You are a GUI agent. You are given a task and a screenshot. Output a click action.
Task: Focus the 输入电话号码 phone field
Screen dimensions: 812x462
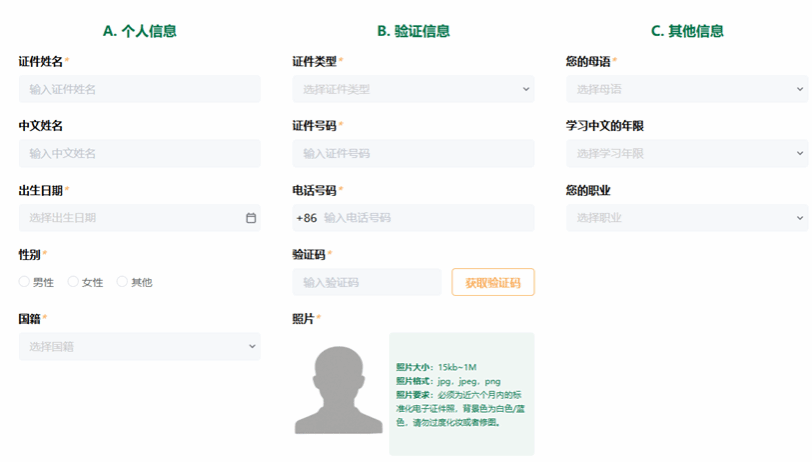(x=425, y=218)
